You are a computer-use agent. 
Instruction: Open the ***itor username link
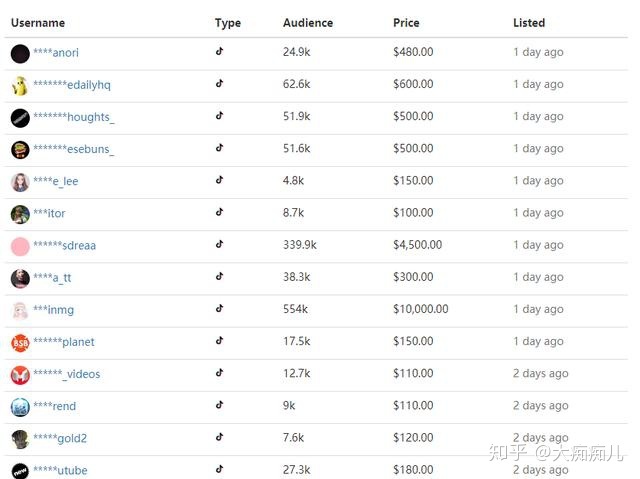pyautogui.click(x=49, y=213)
